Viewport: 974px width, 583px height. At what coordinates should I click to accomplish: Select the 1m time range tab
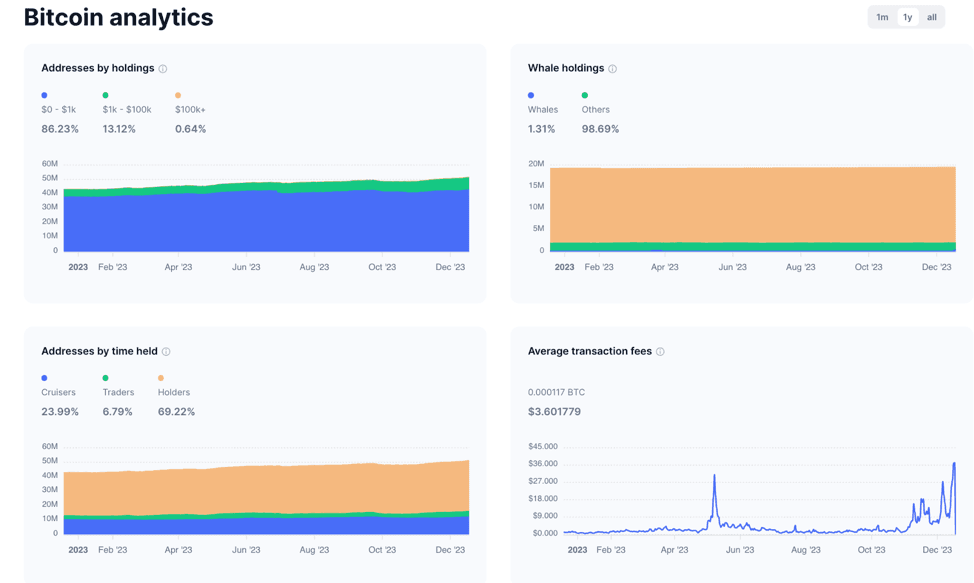click(882, 17)
